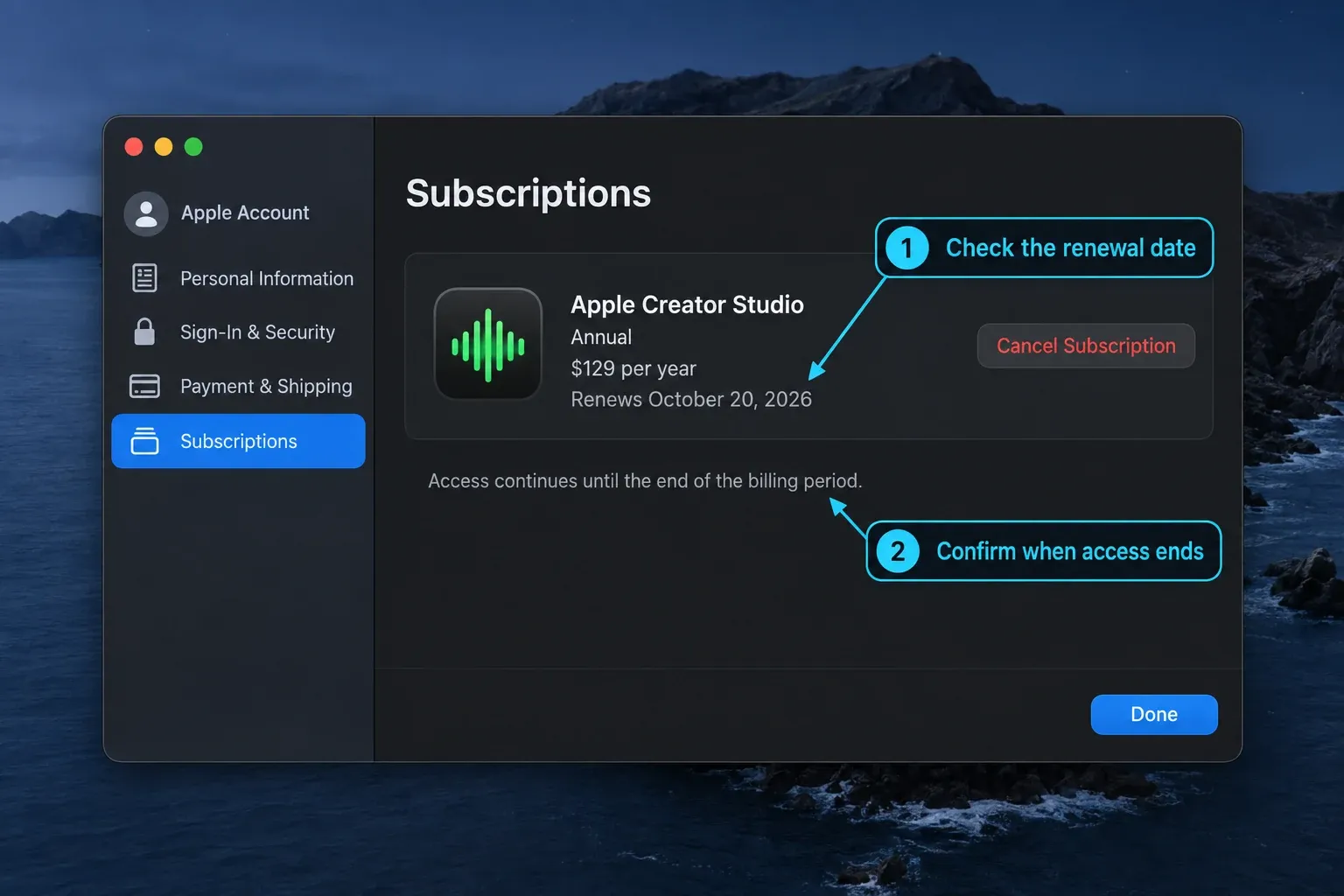Close the window with the red button

(134, 147)
